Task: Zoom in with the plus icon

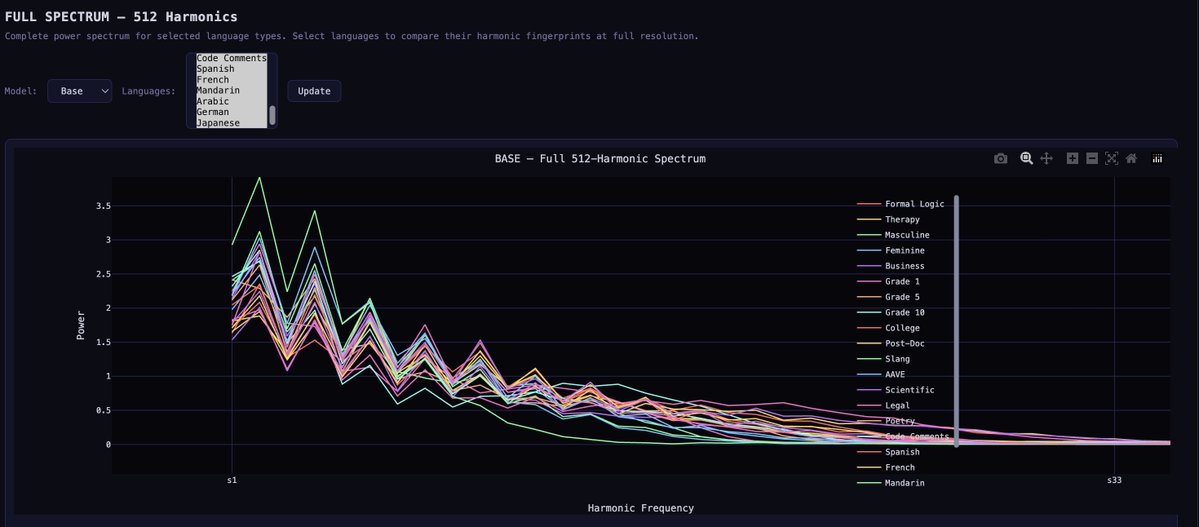Action: [1072, 158]
